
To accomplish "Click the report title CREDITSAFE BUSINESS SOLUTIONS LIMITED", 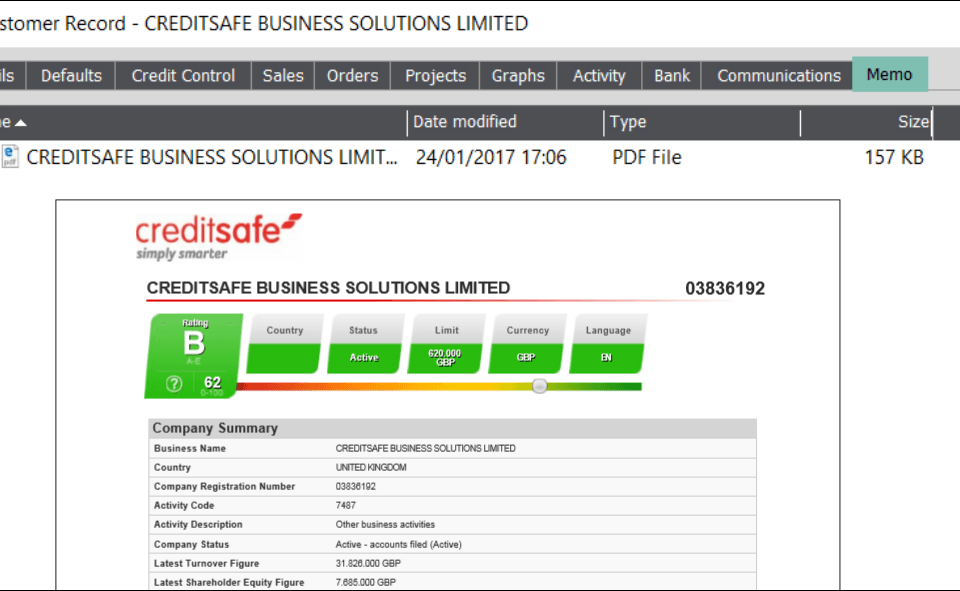I will (x=328, y=288).
